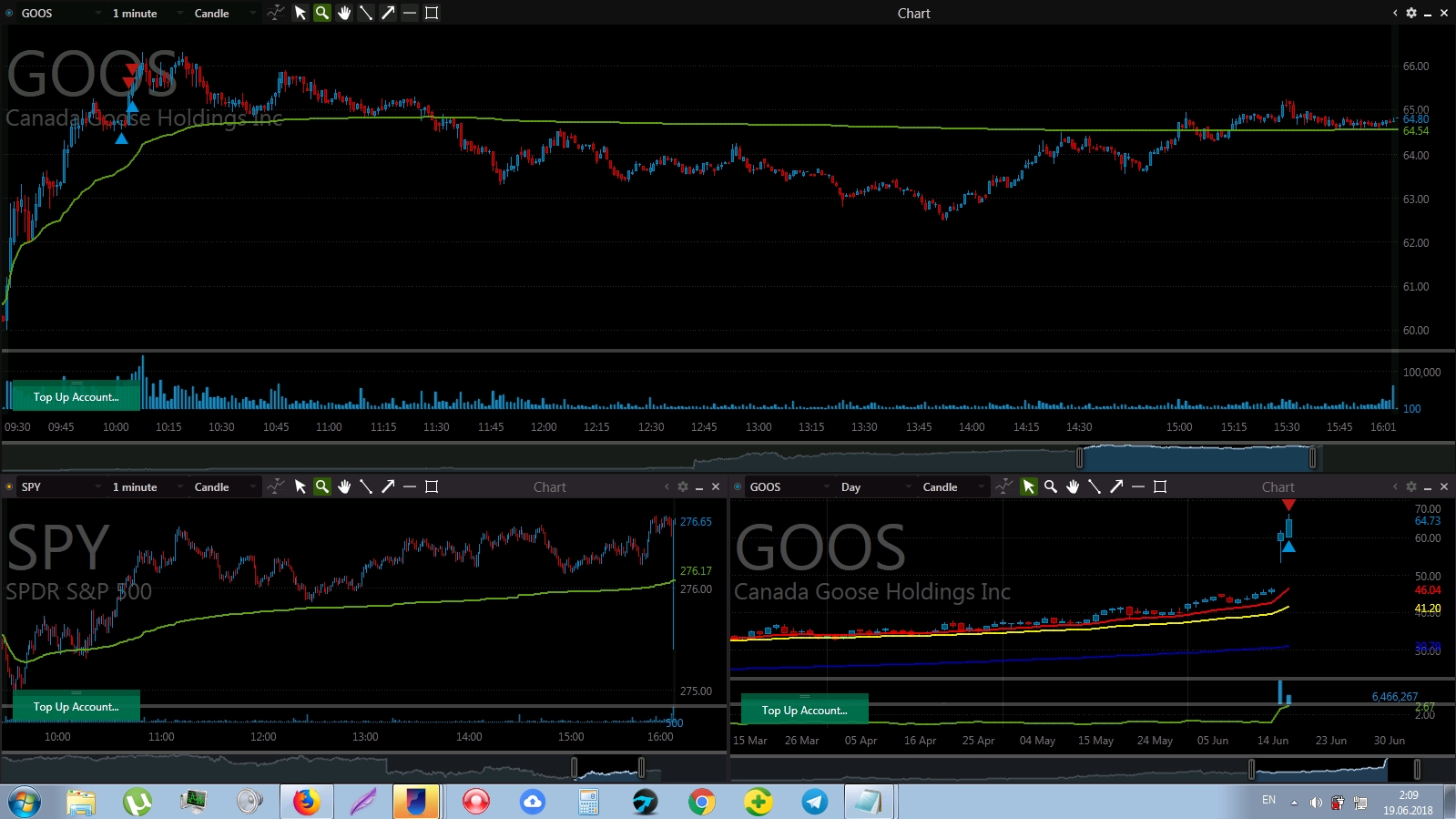Click Top Up Account button in GOOS Day chart
The height and width of the screenshot is (819, 1456).
pyautogui.click(x=805, y=710)
